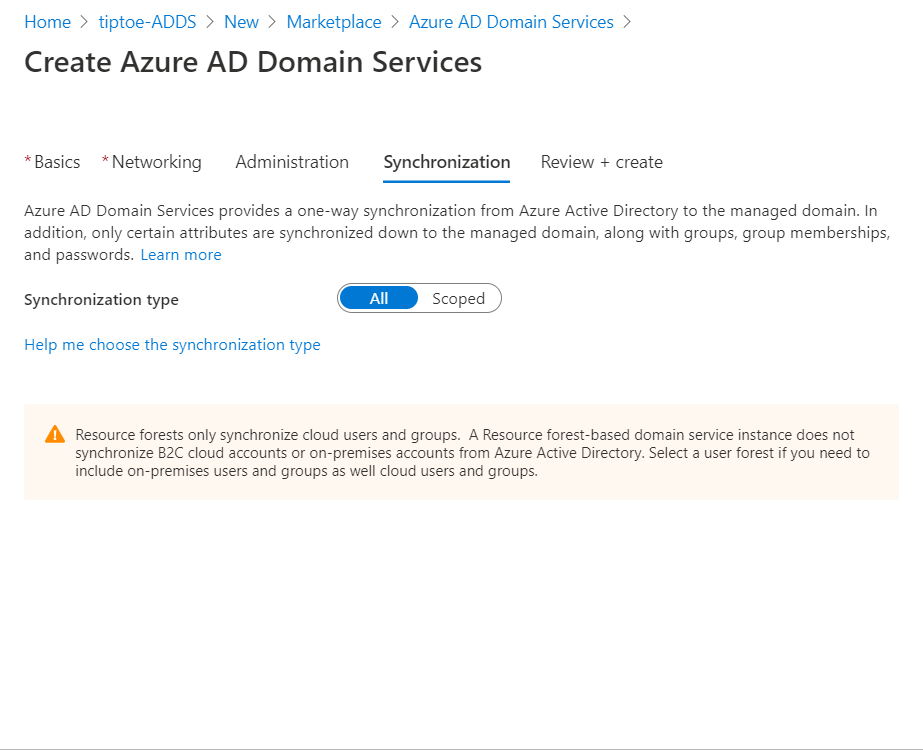This screenshot has width=923, height=750.
Task: Click the one-way synchronization description paragraph
Action: [x=457, y=233]
